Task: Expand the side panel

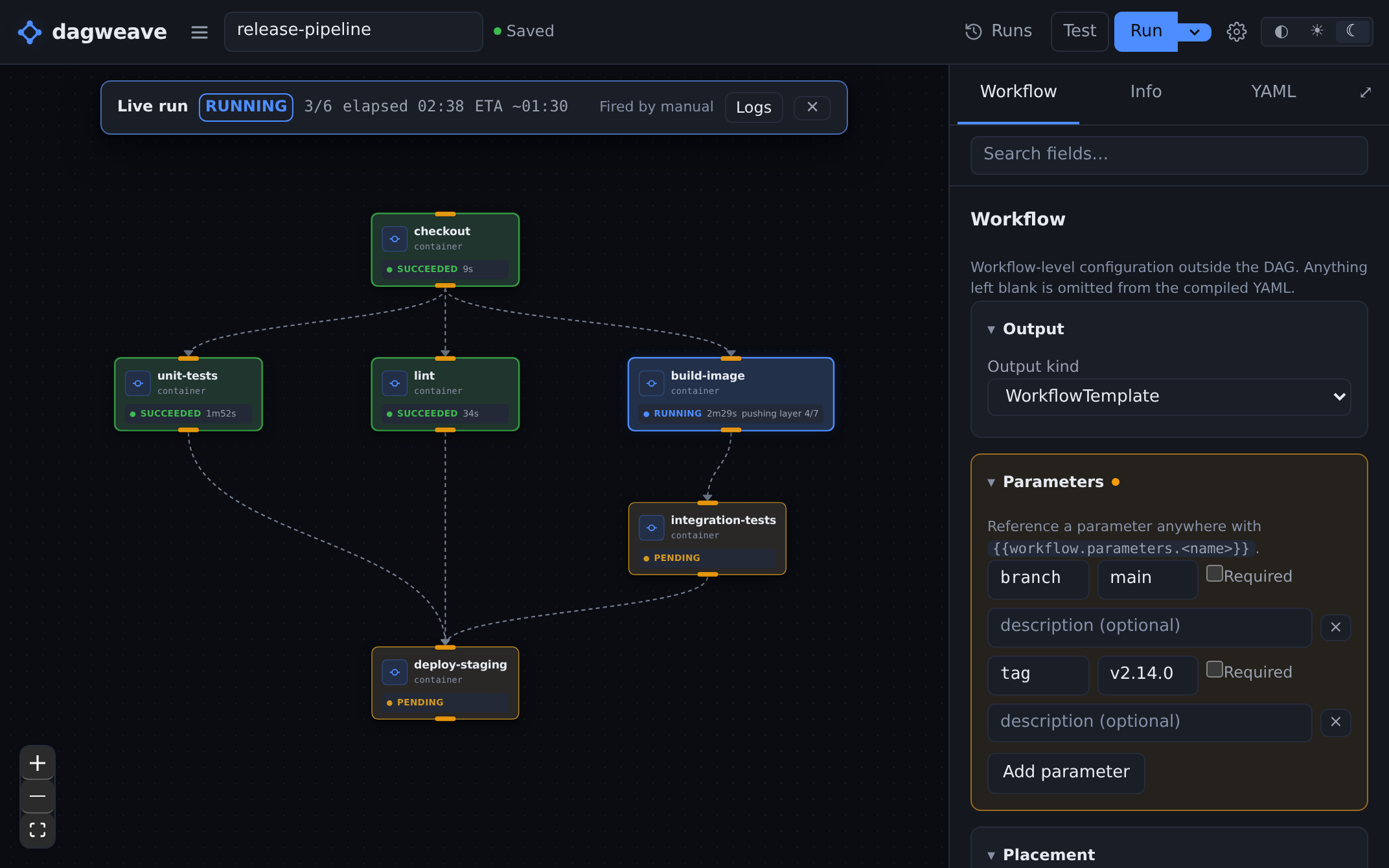Action: click(1365, 93)
